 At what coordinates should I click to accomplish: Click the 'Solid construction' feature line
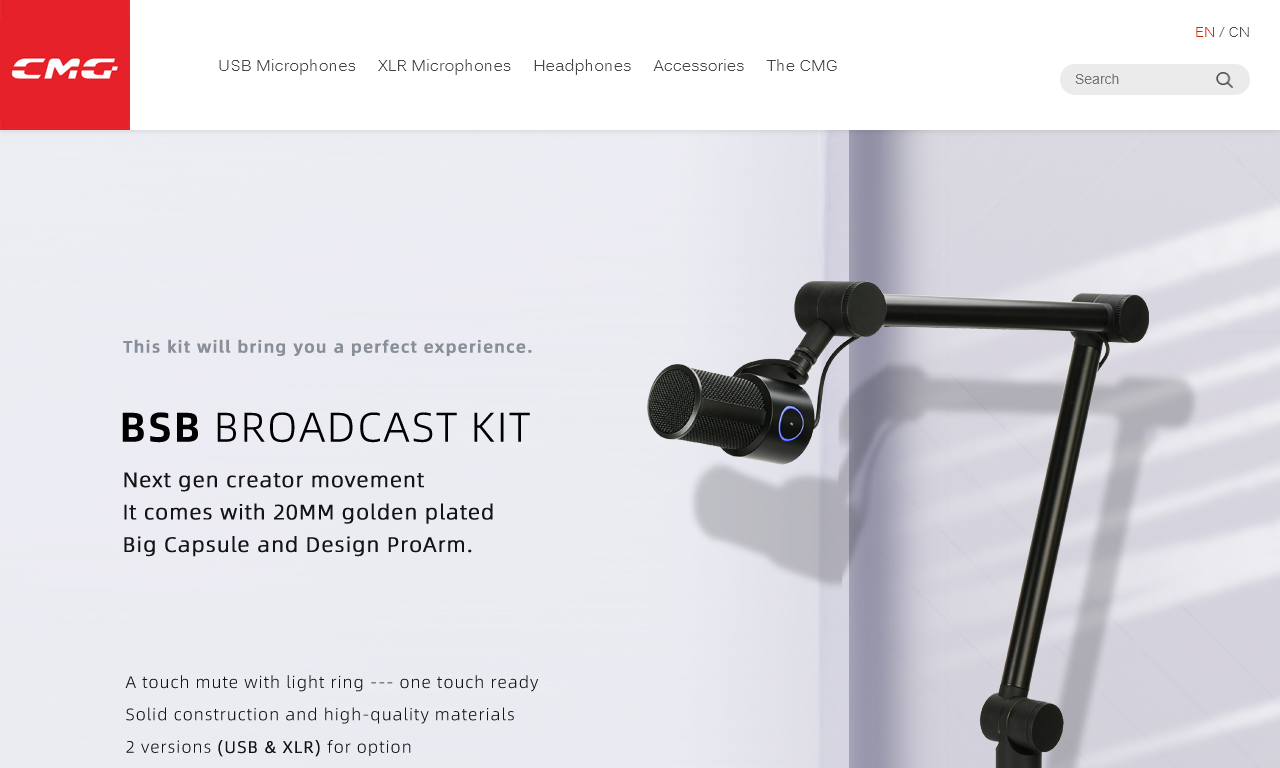320,714
